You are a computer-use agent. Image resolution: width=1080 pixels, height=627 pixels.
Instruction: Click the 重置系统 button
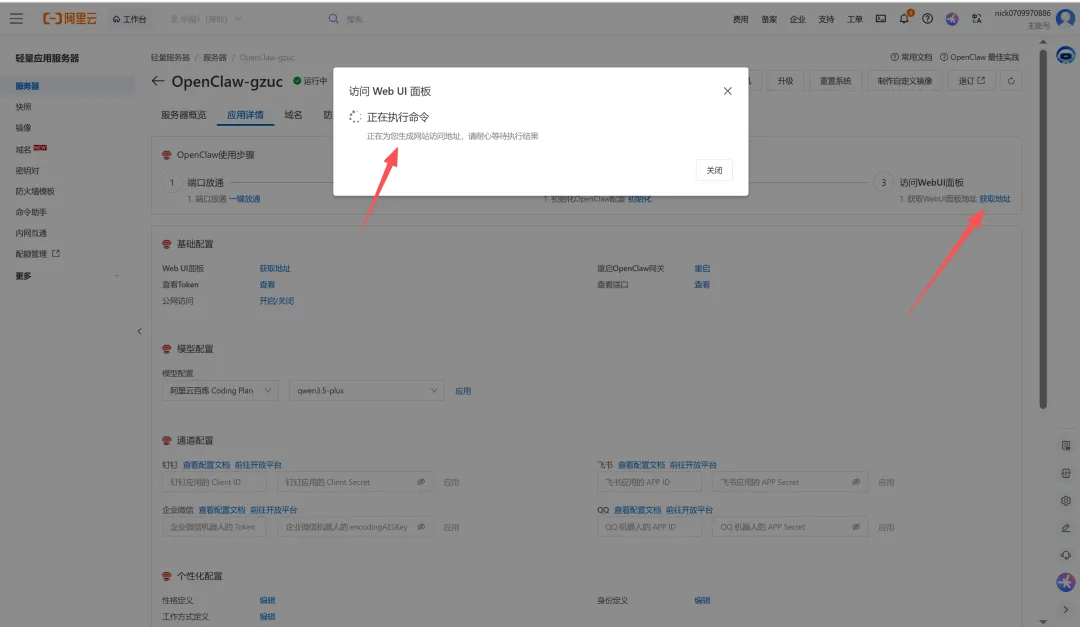835,81
